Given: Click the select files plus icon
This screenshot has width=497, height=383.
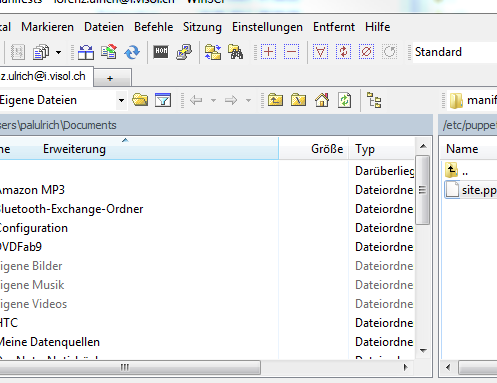Looking at the screenshot, I should tap(268, 52).
